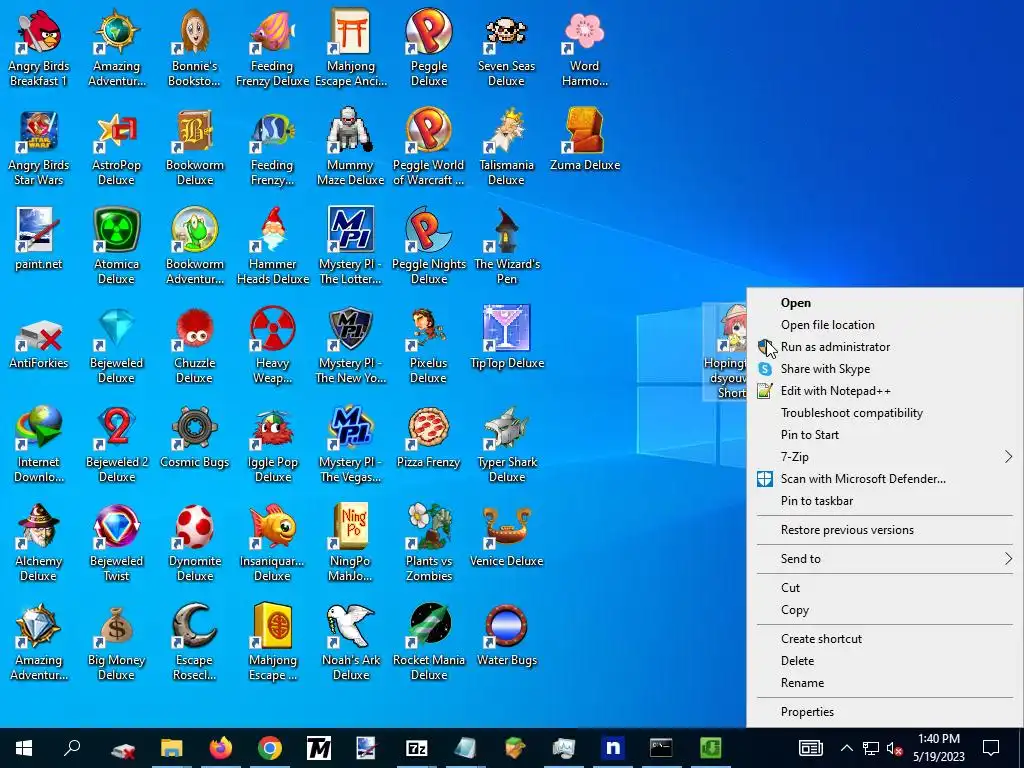
Task: Choose Share with Skype
Action: click(x=885, y=369)
